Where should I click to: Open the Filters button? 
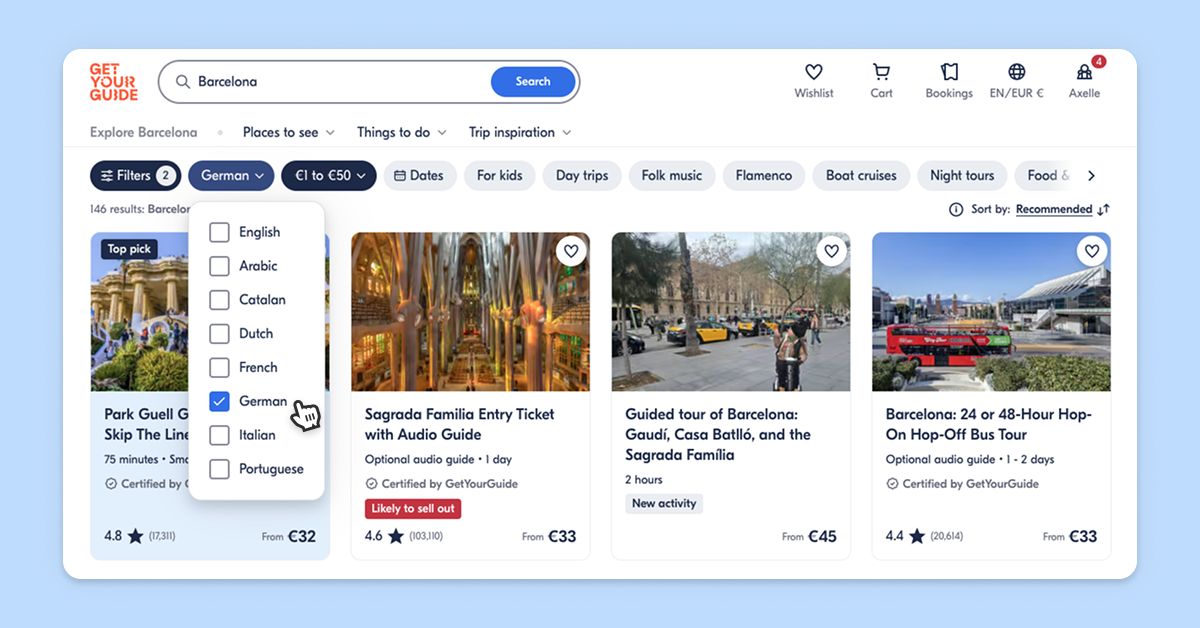pos(135,175)
